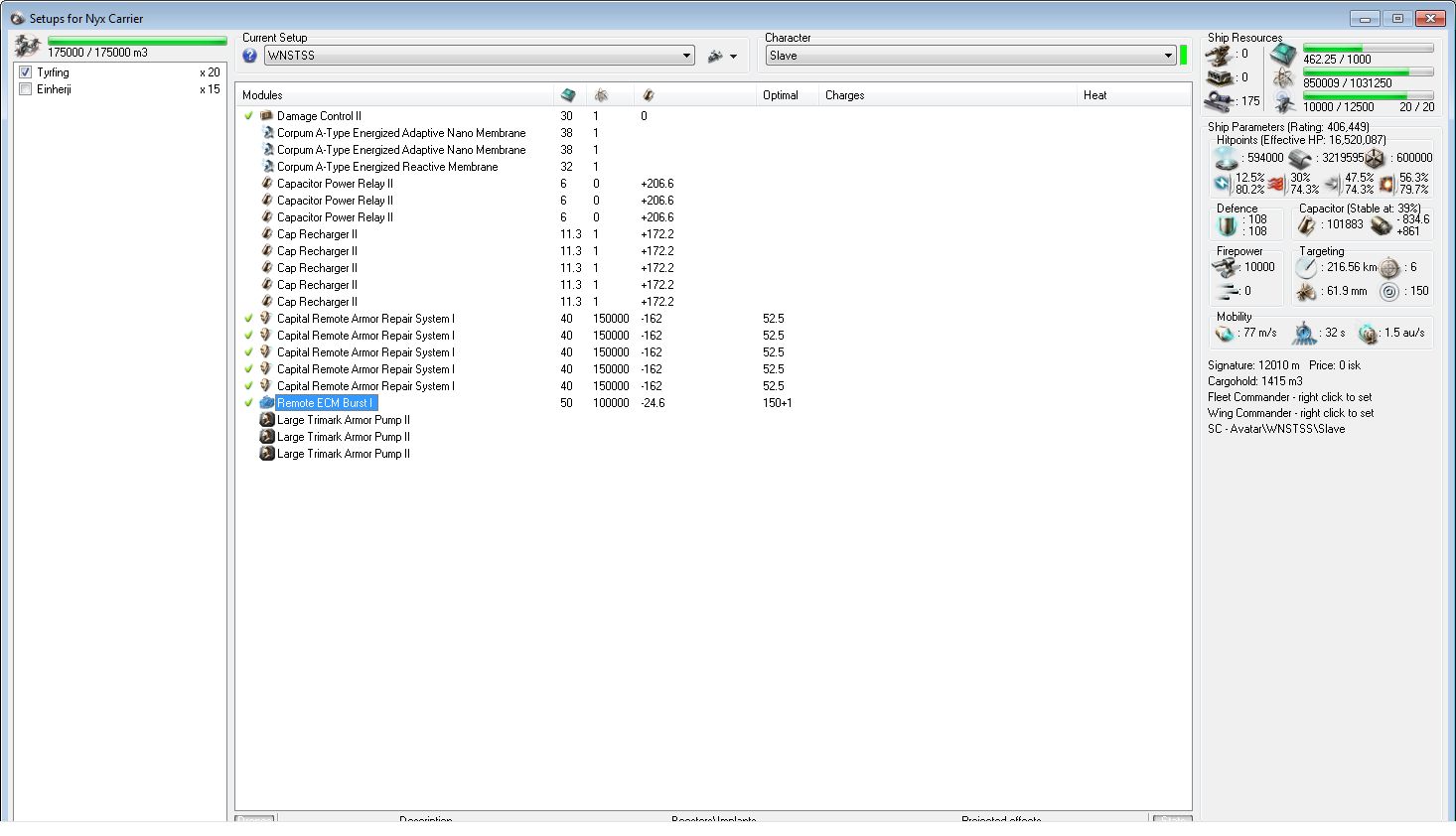Click the Damage Control II module icon
This screenshot has width=1456, height=836.
266,116
